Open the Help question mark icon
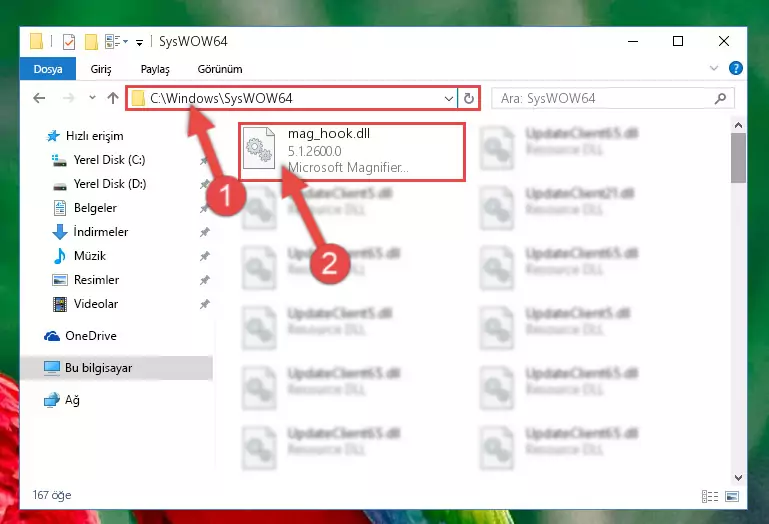 (x=736, y=68)
